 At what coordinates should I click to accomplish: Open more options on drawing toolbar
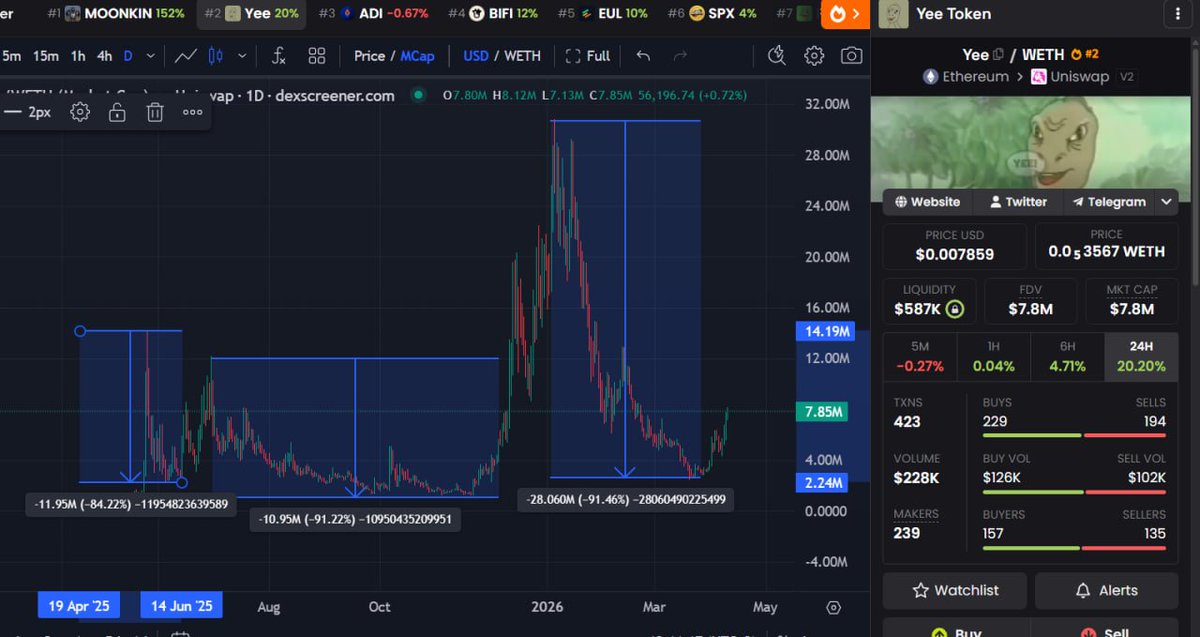(193, 112)
